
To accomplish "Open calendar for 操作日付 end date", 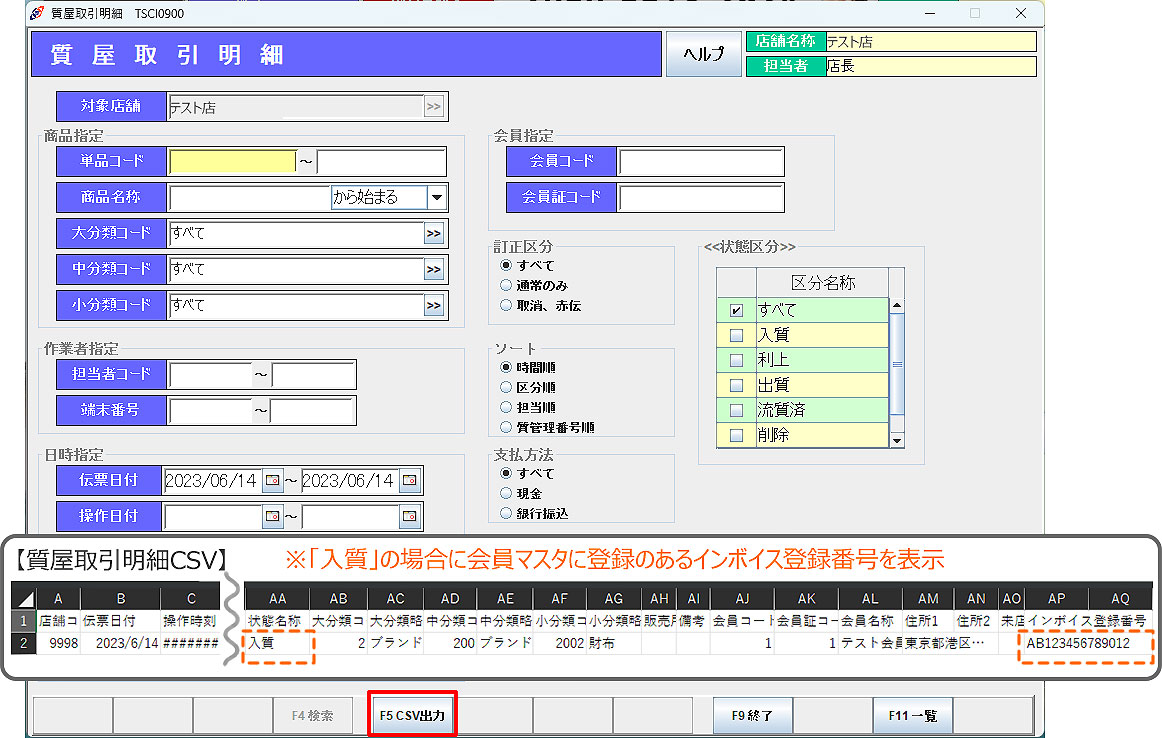I will pyautogui.click(x=409, y=516).
